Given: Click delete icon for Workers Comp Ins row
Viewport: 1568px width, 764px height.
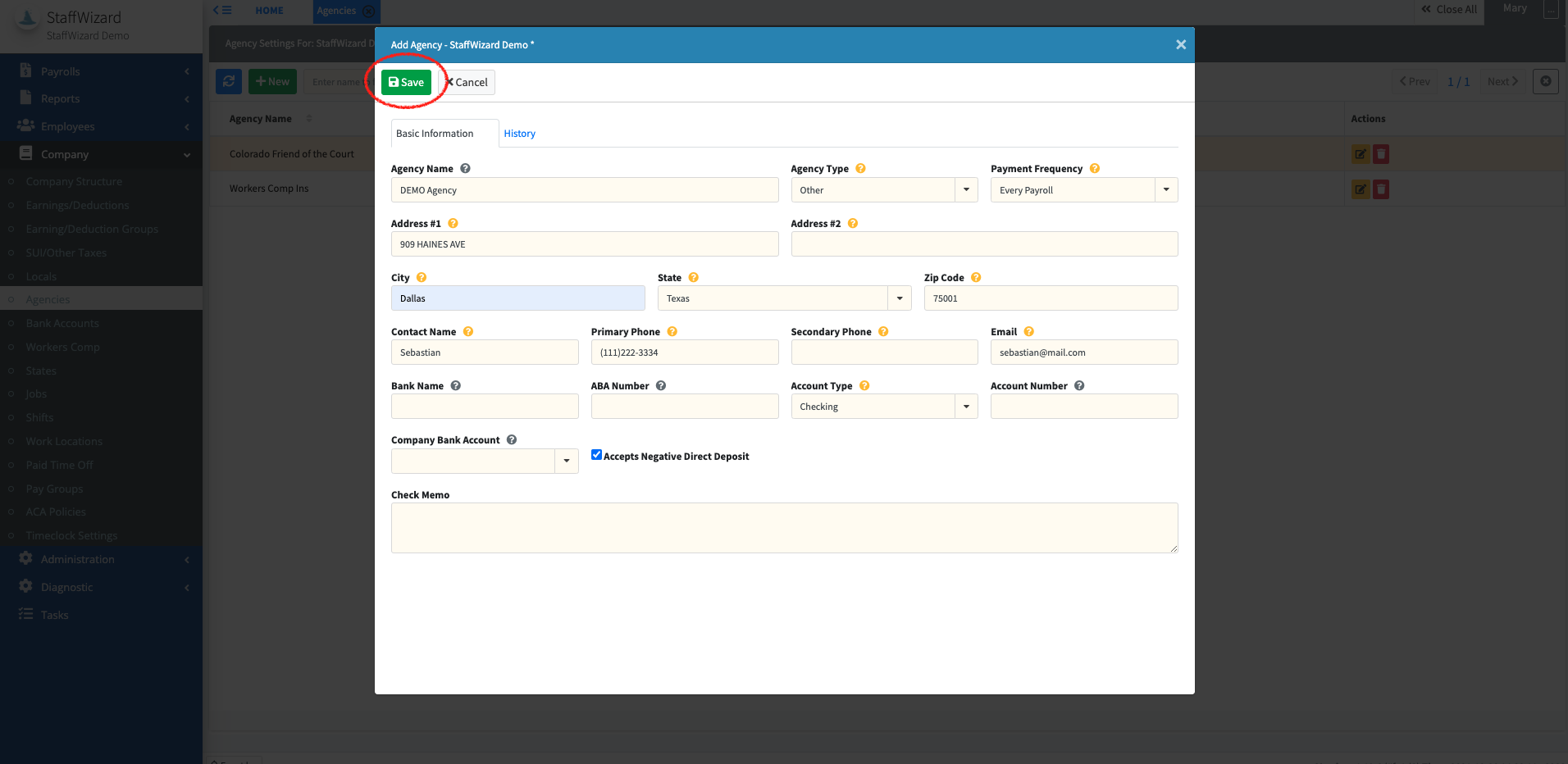Looking at the screenshot, I should tap(1381, 189).
